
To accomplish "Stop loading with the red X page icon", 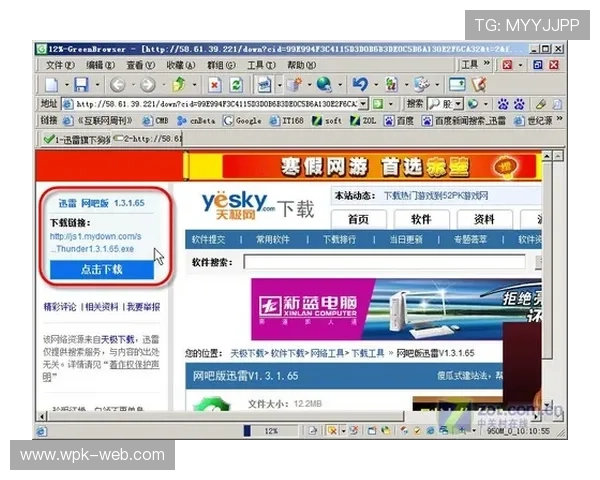I will (x=214, y=85).
